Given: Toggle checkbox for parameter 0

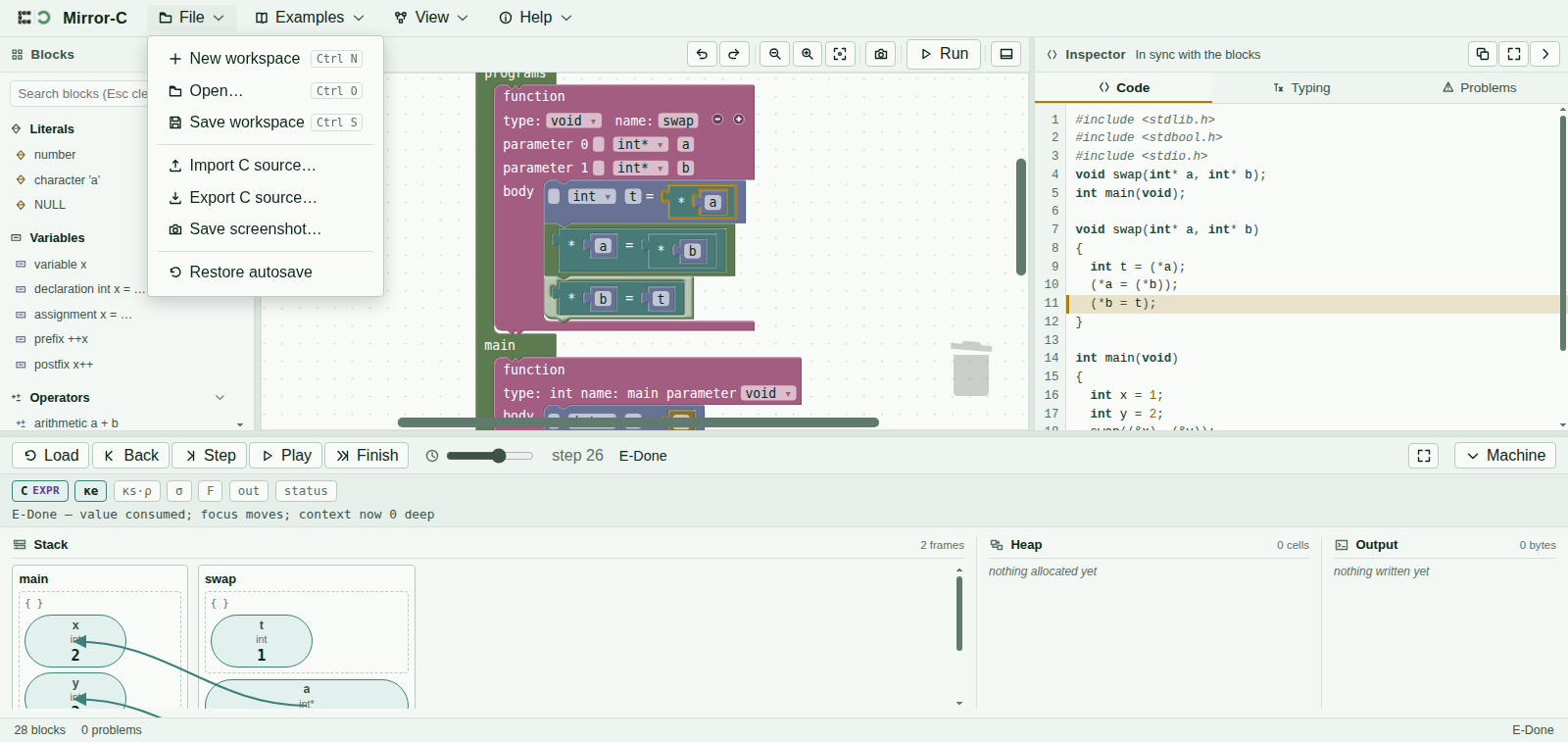Looking at the screenshot, I should tap(599, 144).
